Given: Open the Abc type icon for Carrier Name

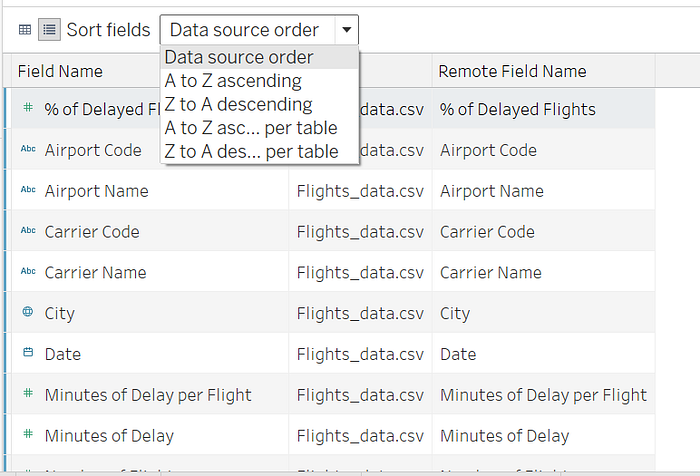Looking at the screenshot, I should pyautogui.click(x=28, y=271).
